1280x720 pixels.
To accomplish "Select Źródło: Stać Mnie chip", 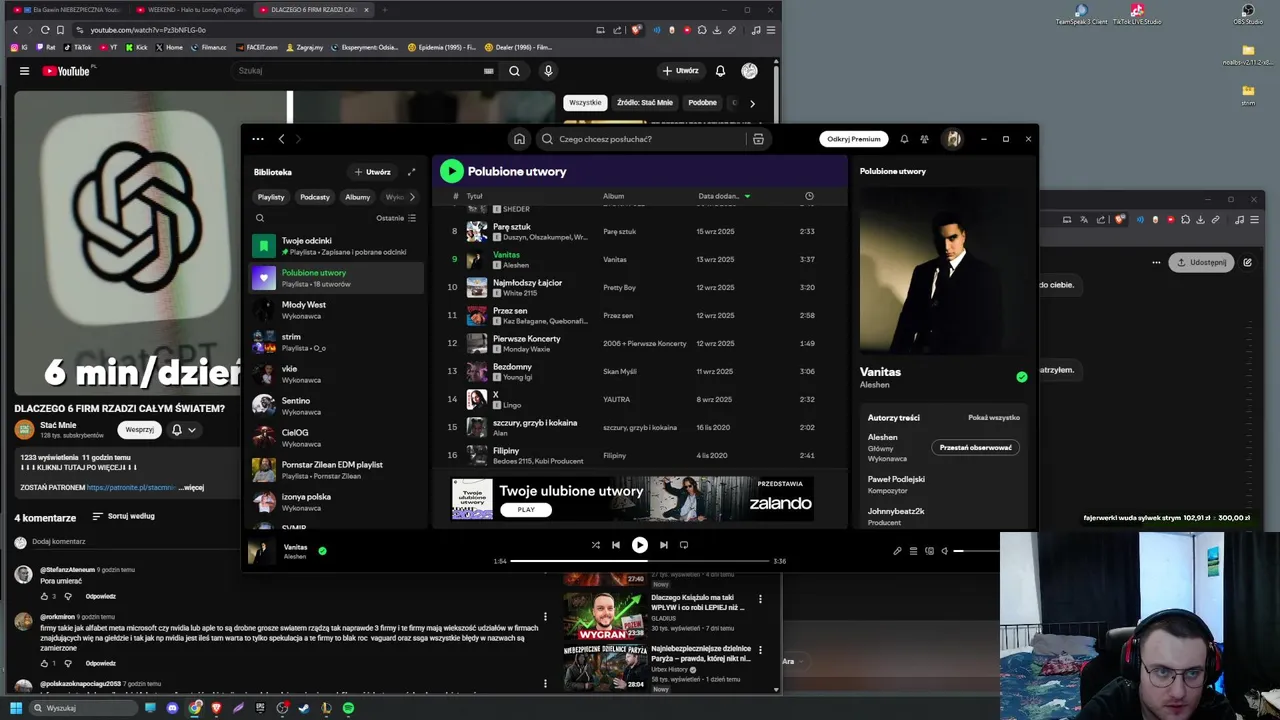I will (x=645, y=102).
